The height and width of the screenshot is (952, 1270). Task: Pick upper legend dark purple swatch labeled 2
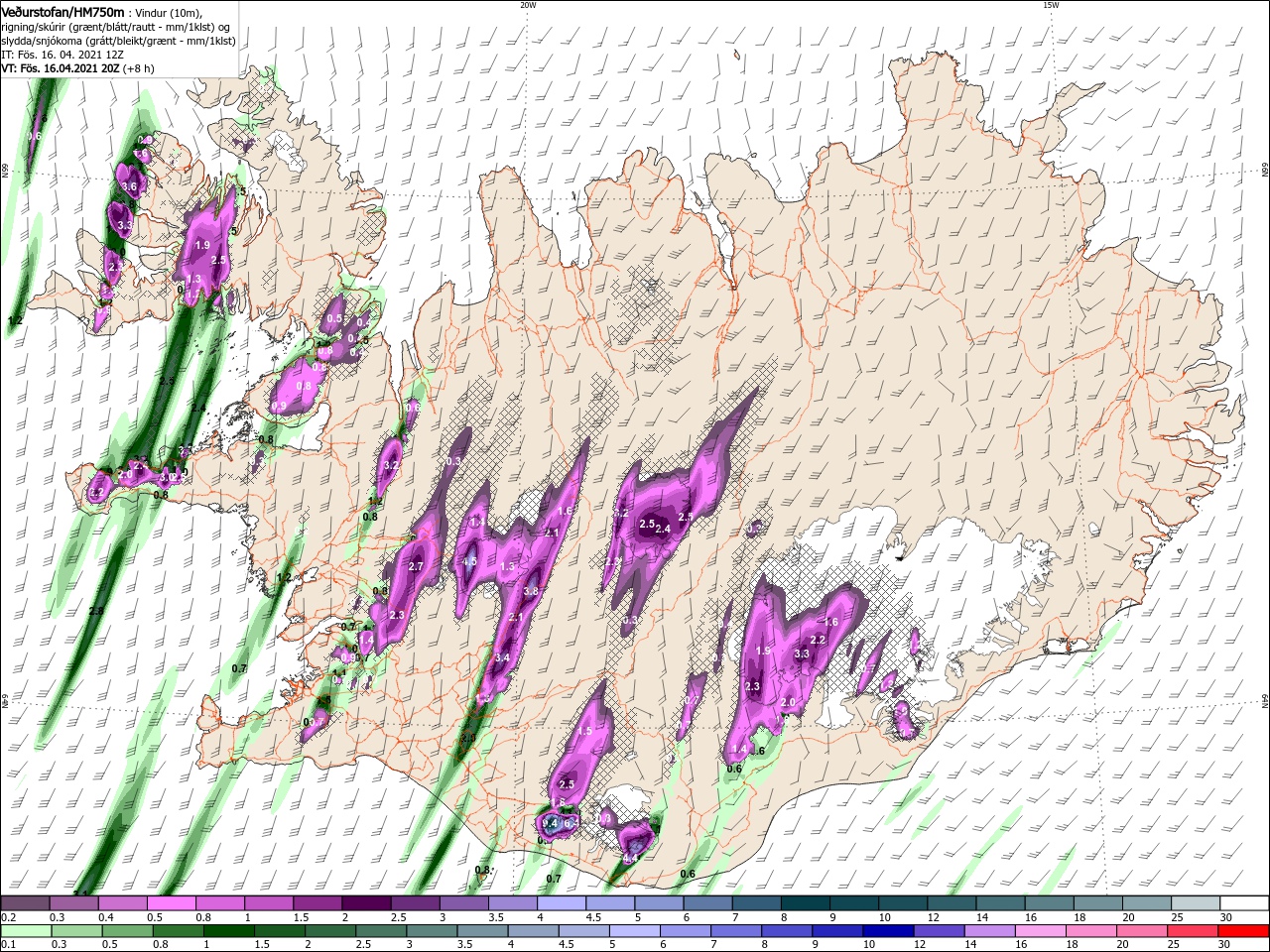pyautogui.click(x=365, y=903)
